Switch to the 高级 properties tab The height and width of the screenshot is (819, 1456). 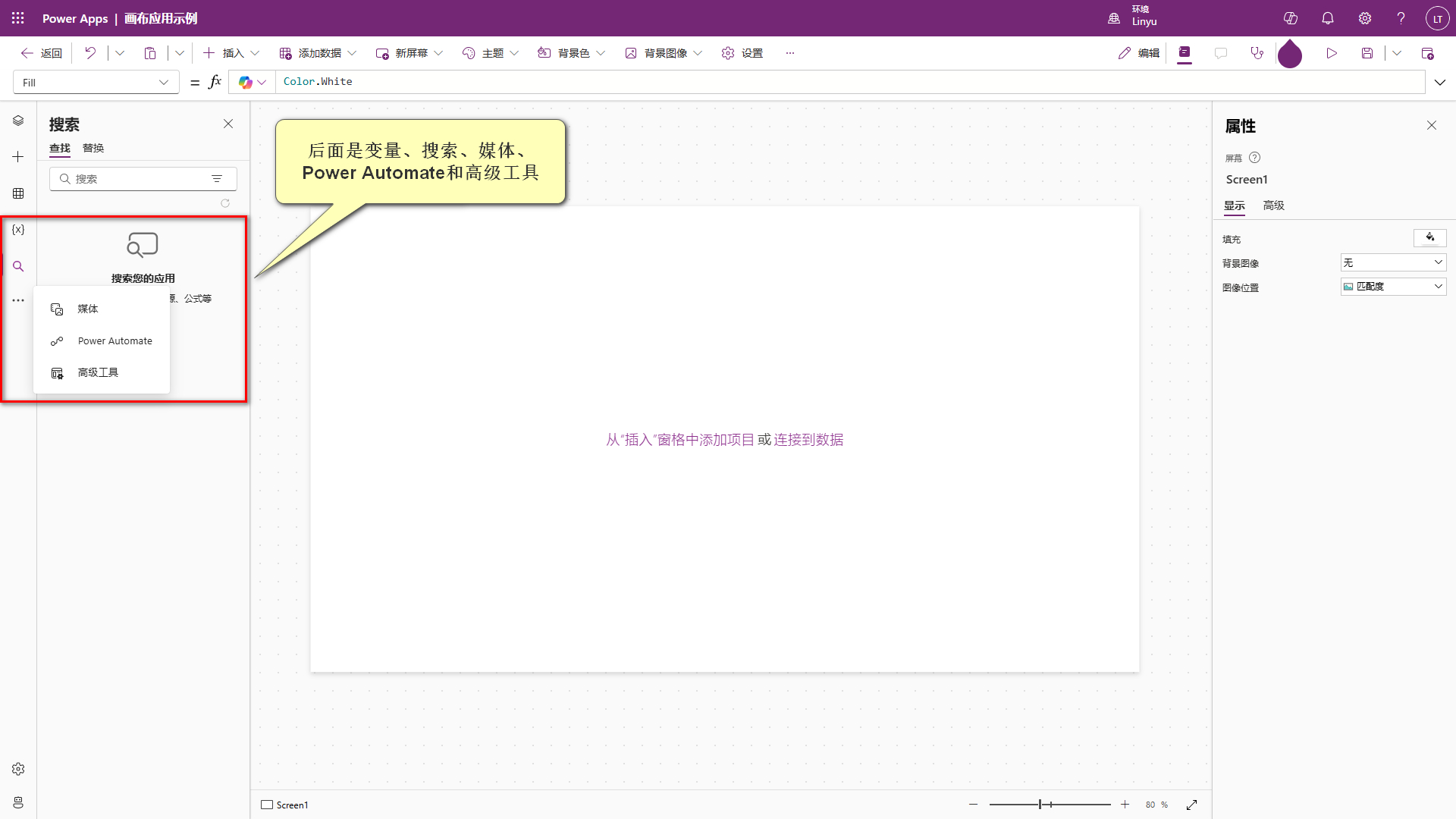tap(1273, 206)
